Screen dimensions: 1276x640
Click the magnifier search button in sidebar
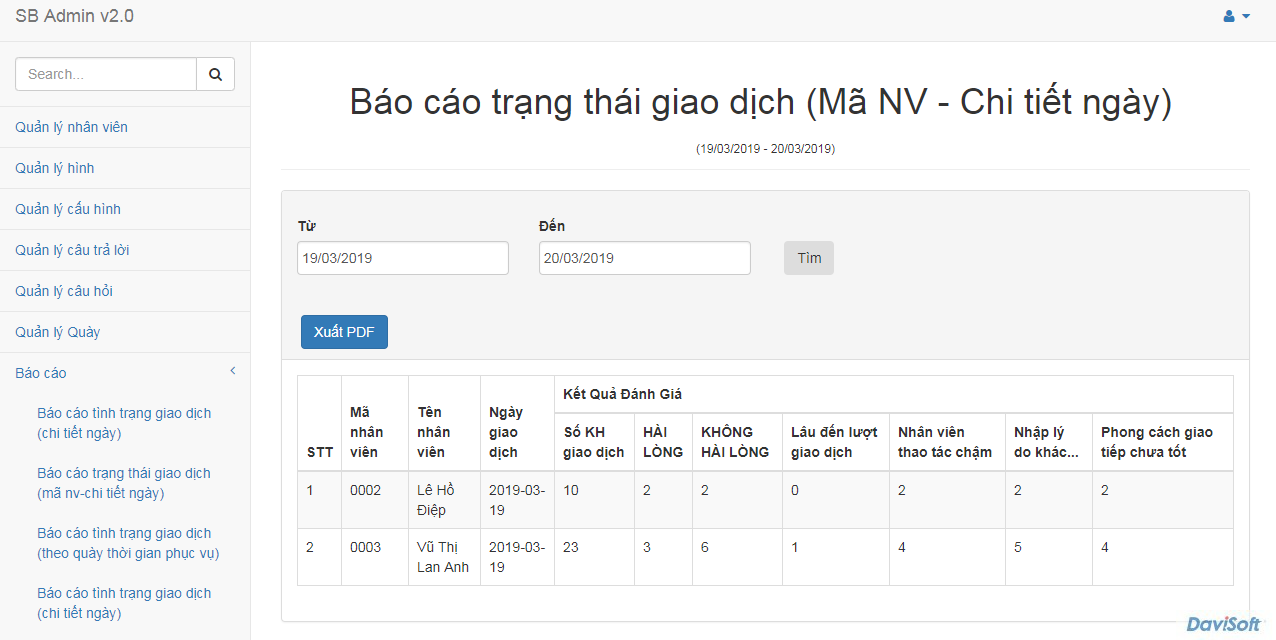click(215, 74)
